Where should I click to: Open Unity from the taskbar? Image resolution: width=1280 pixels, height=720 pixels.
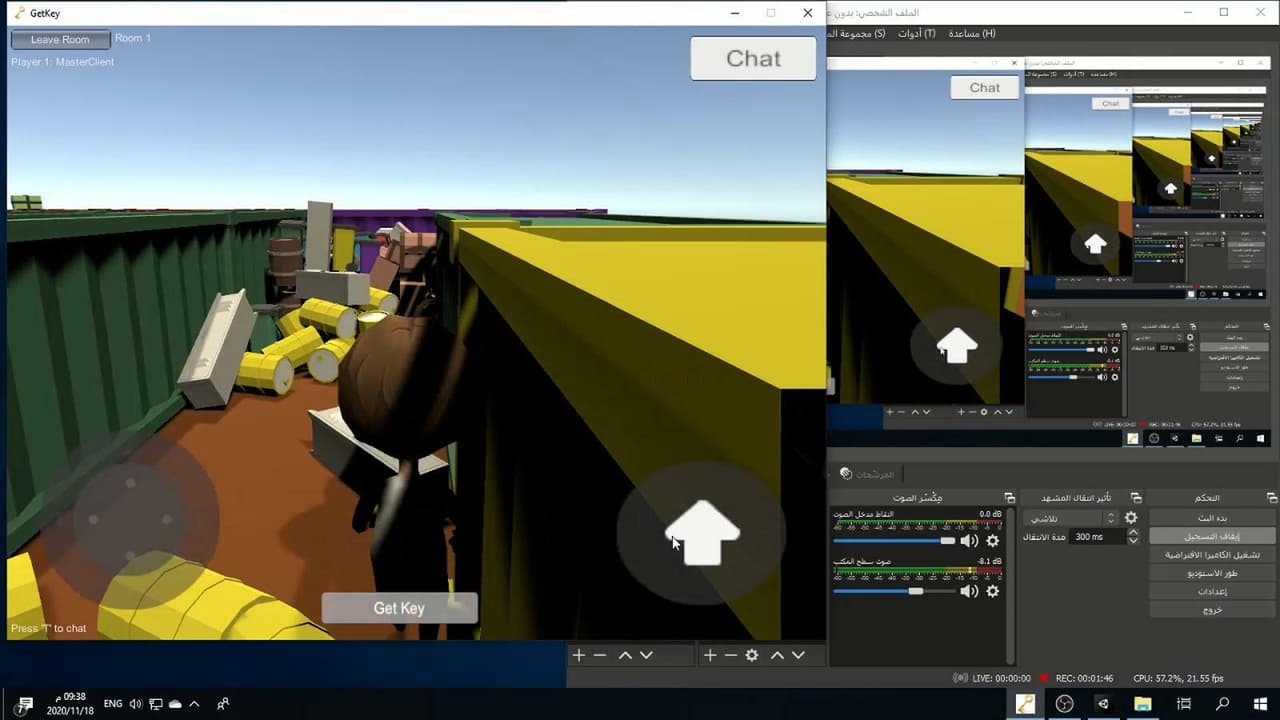tap(1103, 704)
